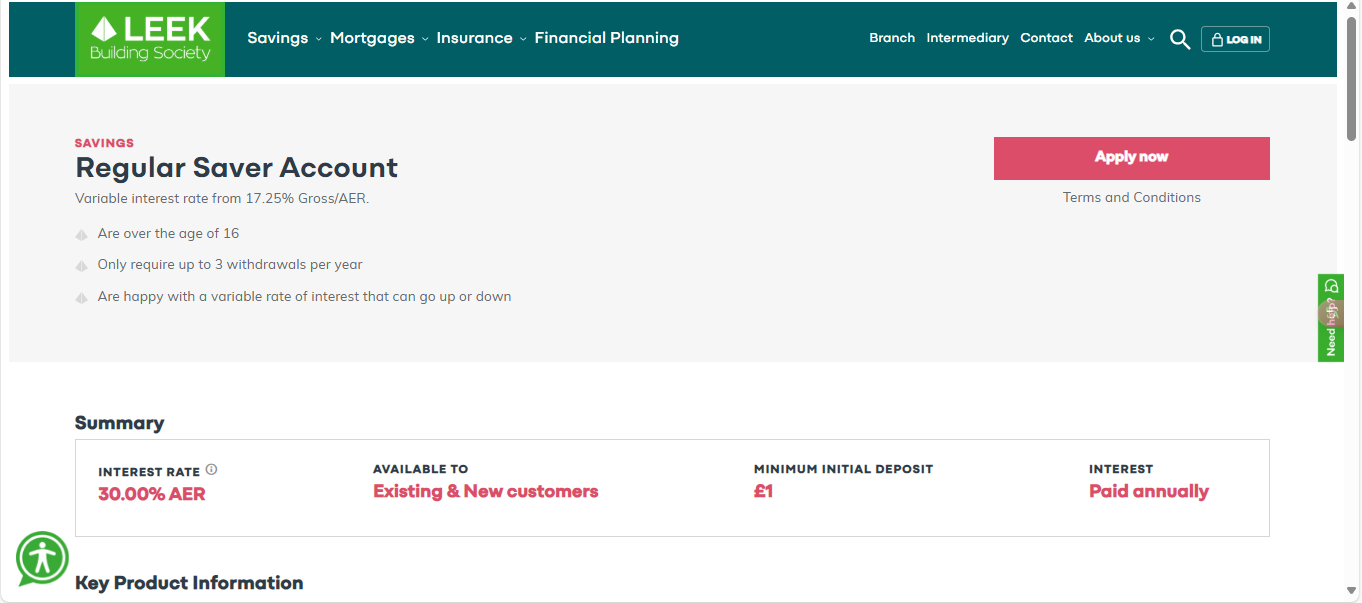
Task: Open the Need help? side tab
Action: 1331,318
